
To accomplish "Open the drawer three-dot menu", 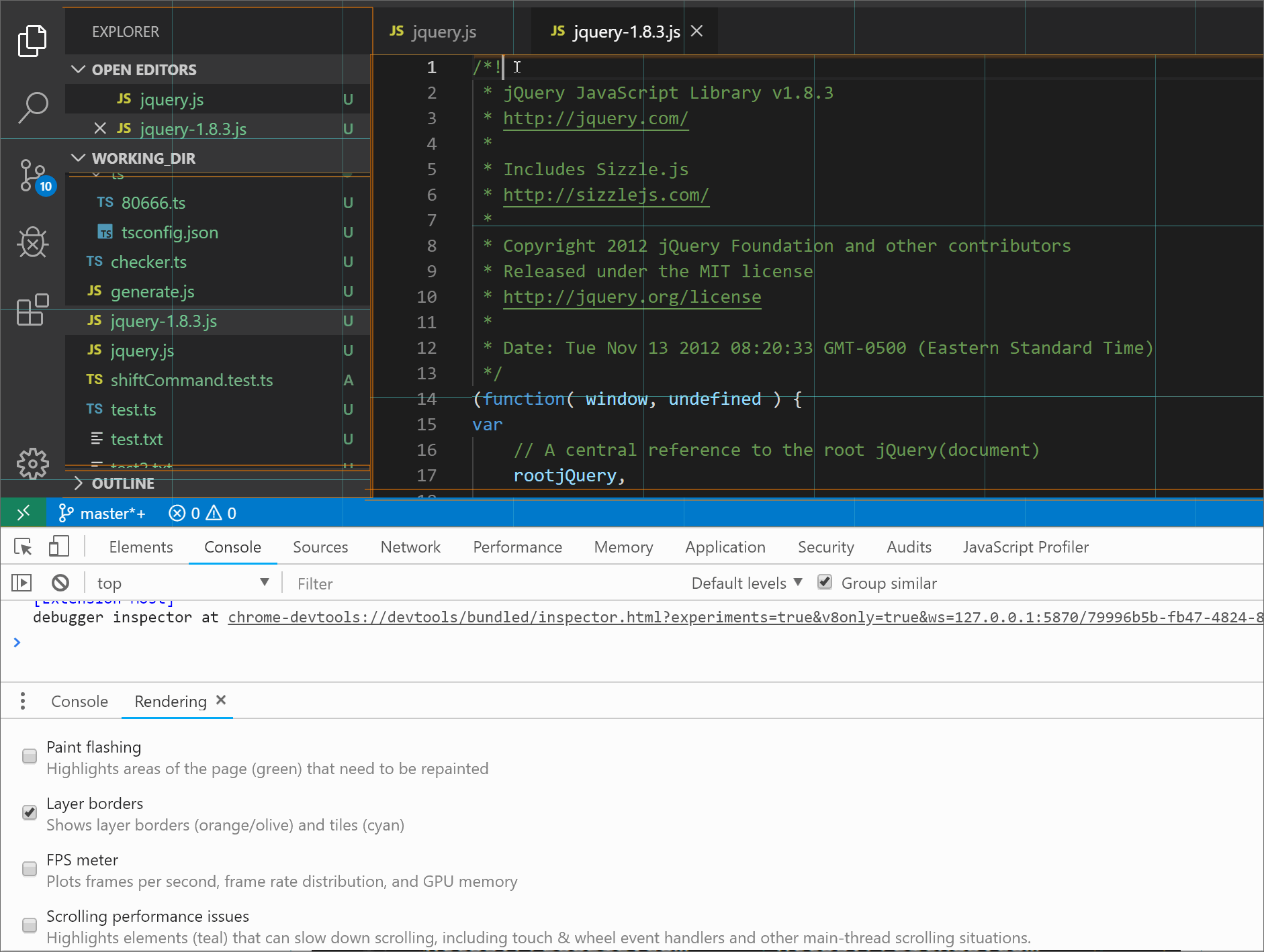I will click(x=23, y=701).
